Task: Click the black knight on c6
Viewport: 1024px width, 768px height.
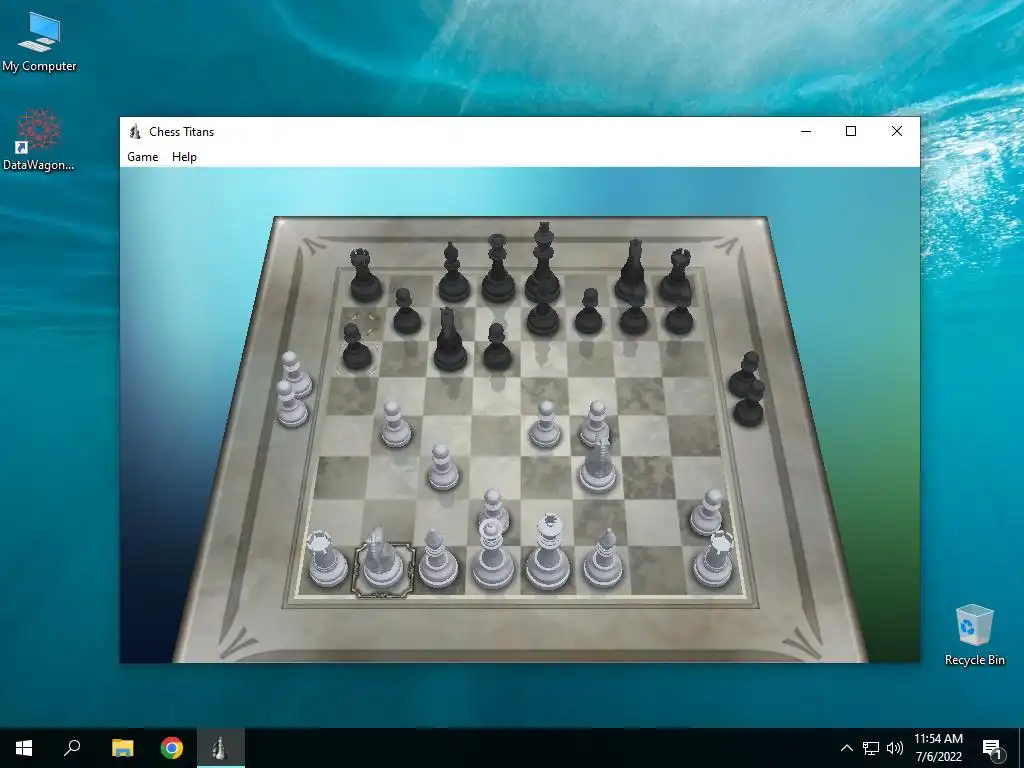Action: pos(450,341)
